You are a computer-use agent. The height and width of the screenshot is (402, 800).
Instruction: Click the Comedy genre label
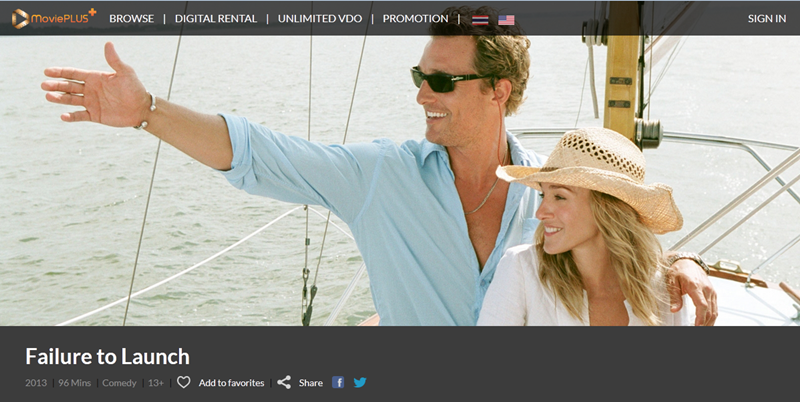tap(119, 383)
